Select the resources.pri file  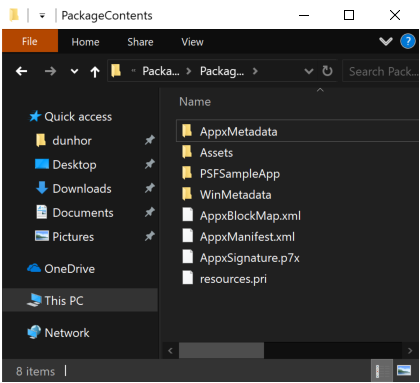[233, 279]
